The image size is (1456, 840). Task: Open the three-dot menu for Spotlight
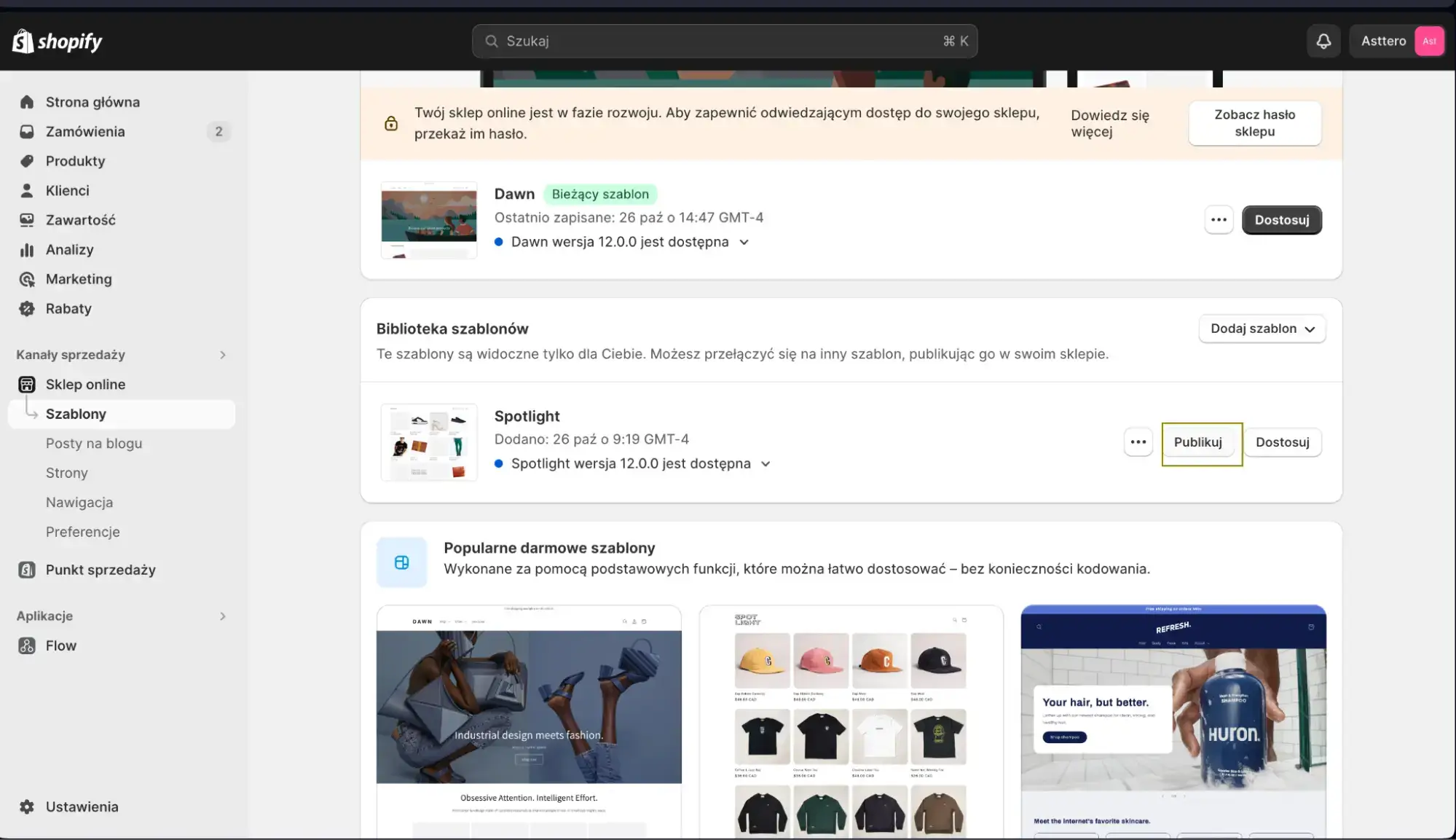(1138, 442)
